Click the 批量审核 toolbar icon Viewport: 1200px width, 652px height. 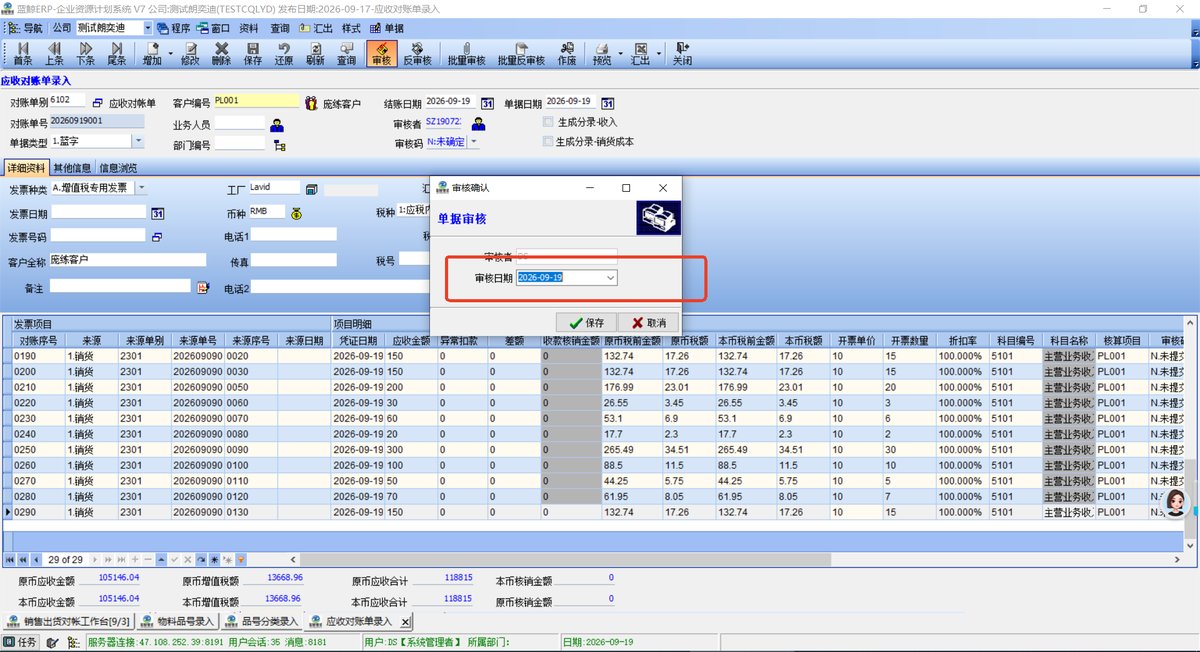point(466,53)
